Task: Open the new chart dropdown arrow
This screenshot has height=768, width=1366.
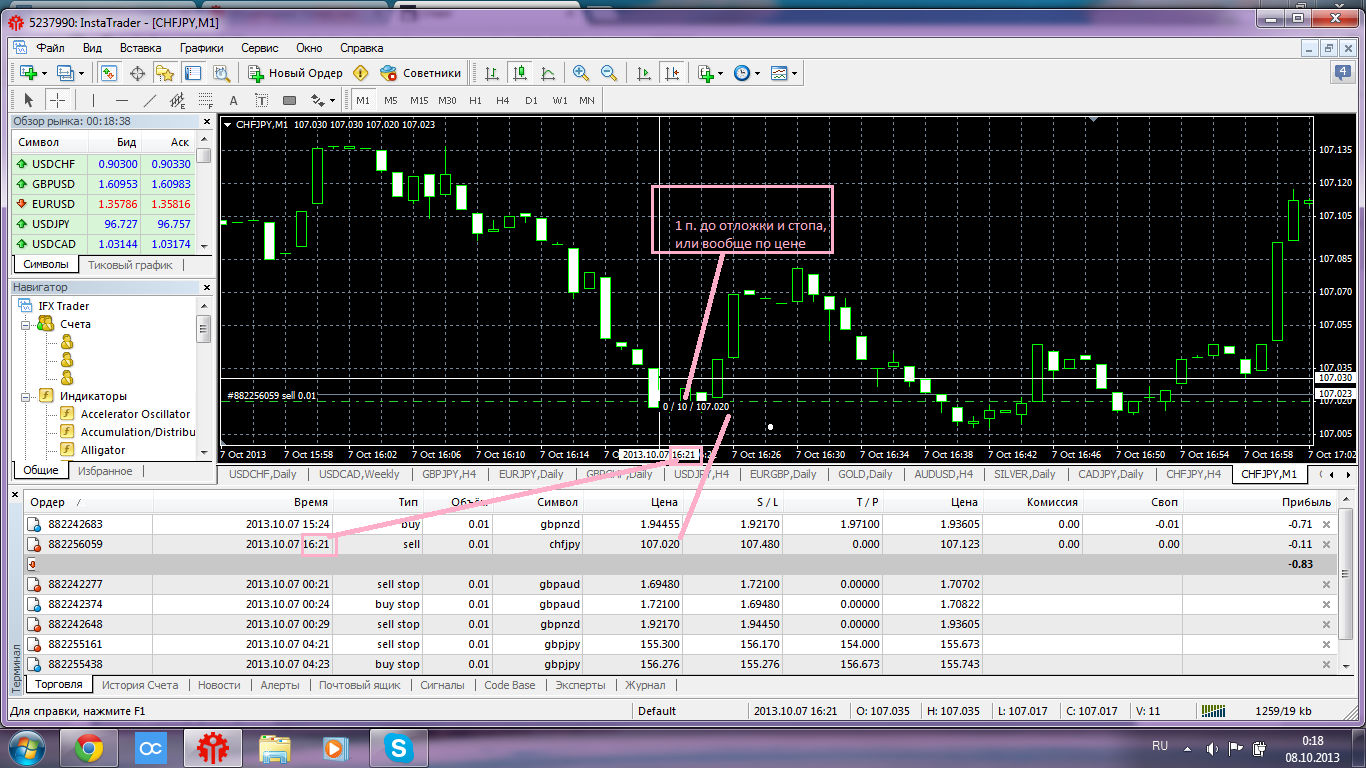Action: 45,73
